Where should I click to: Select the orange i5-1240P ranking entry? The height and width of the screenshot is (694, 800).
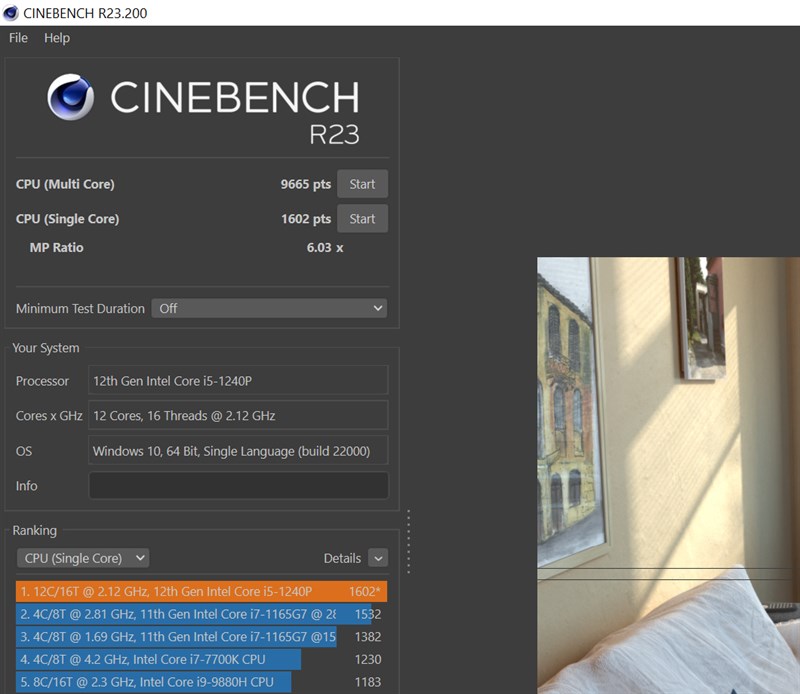202,591
